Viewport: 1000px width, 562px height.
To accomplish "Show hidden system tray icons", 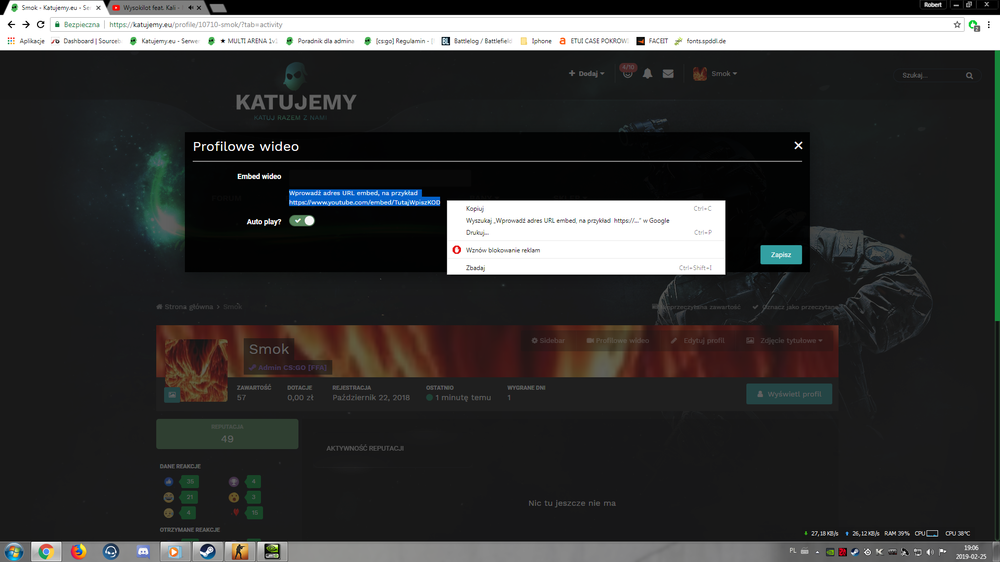I will pyautogui.click(x=817, y=552).
